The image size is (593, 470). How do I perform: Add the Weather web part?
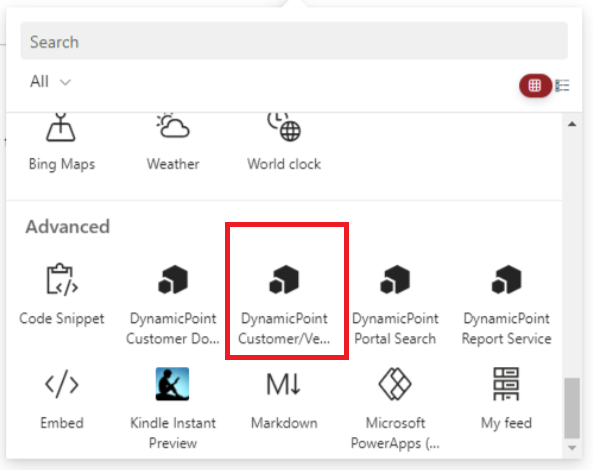[x=173, y=144]
